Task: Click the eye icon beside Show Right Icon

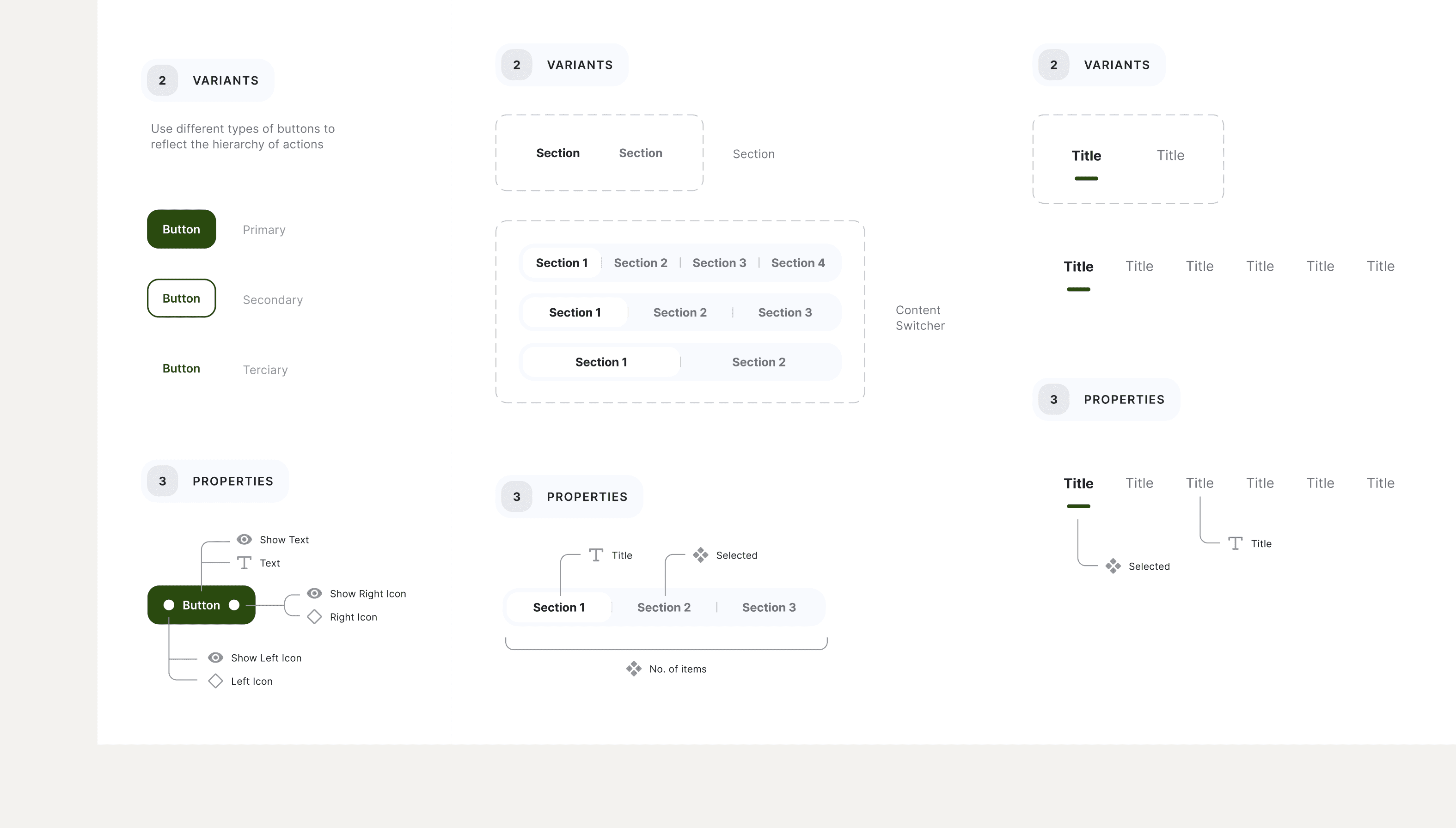Action: (x=314, y=593)
